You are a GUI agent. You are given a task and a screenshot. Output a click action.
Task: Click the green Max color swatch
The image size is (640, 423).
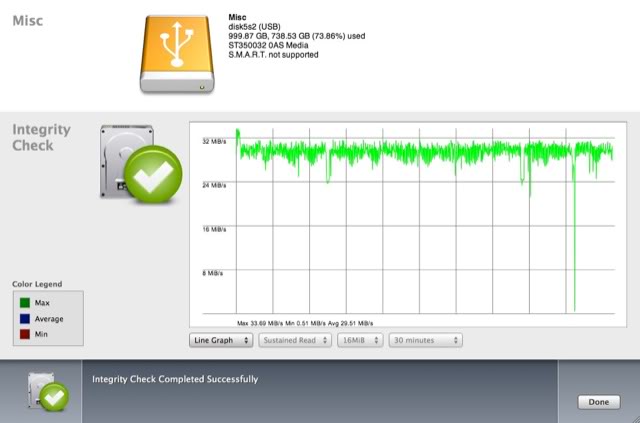25,303
